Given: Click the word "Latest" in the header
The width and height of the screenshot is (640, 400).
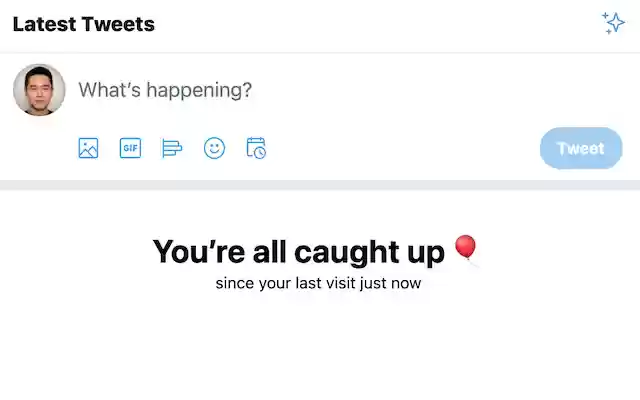Looking at the screenshot, I should click(47, 24).
